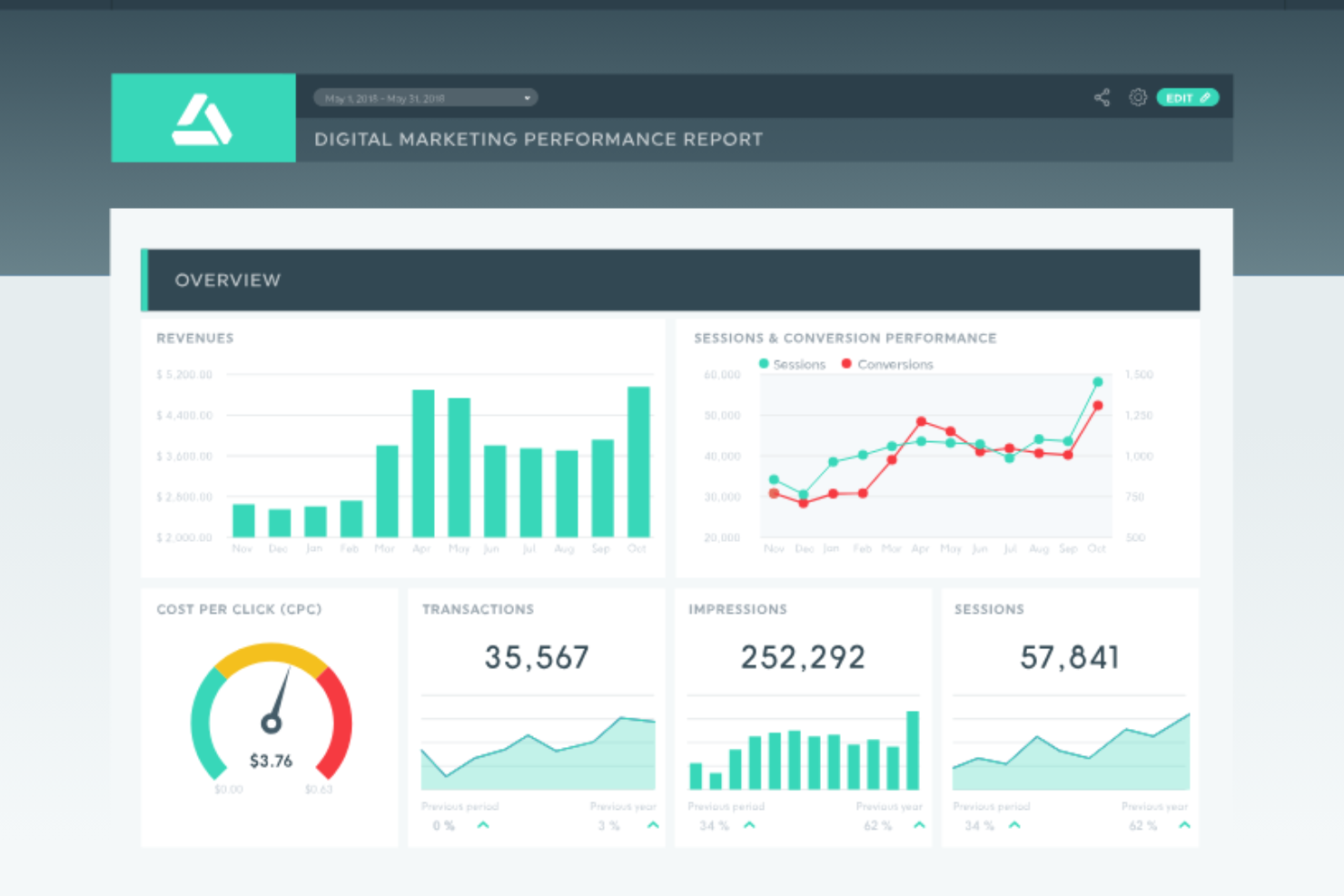1344x896 pixels.
Task: Click the triangular logo in the header
Action: 202,120
